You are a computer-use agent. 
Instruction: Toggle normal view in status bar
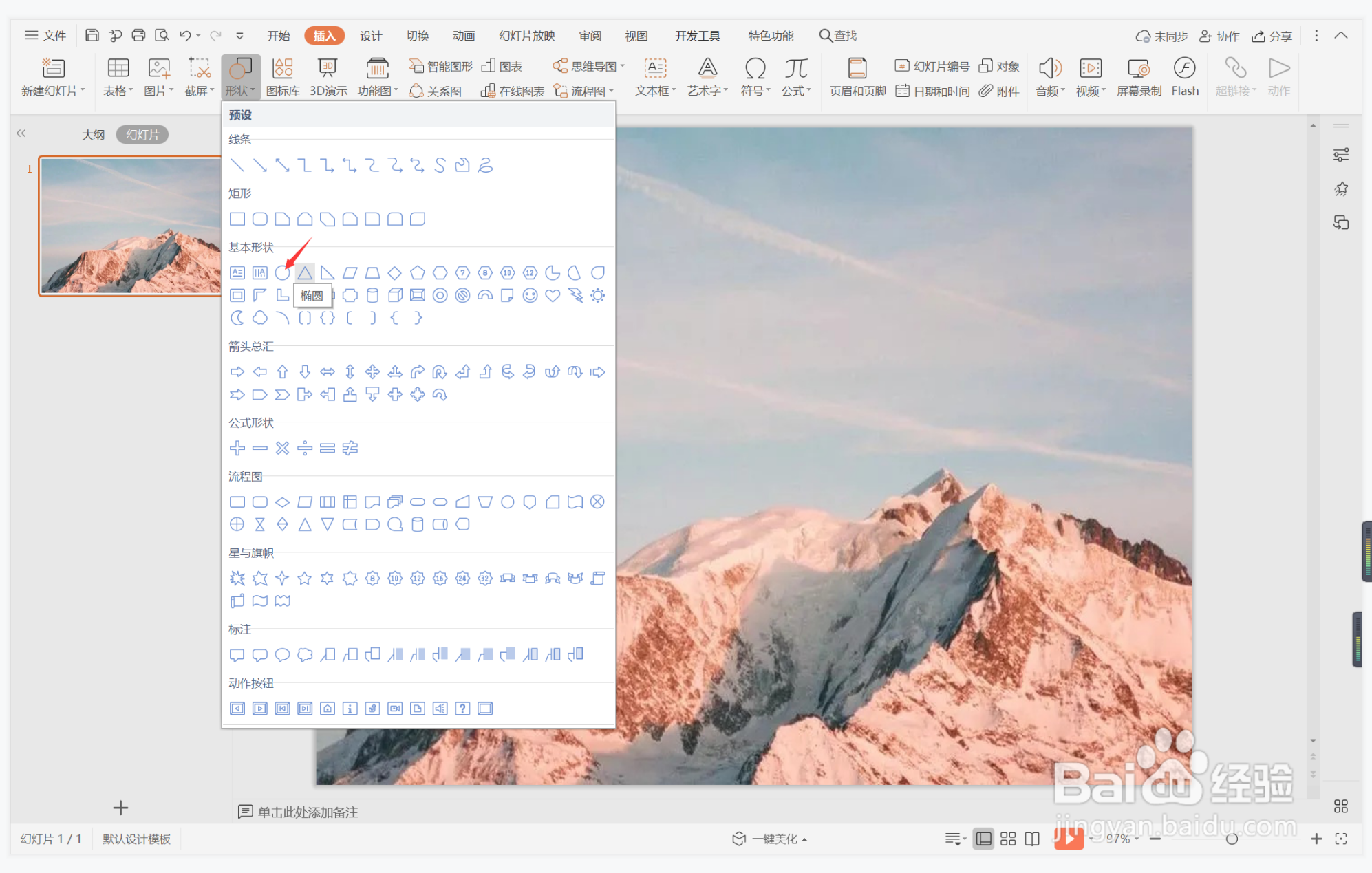984,839
